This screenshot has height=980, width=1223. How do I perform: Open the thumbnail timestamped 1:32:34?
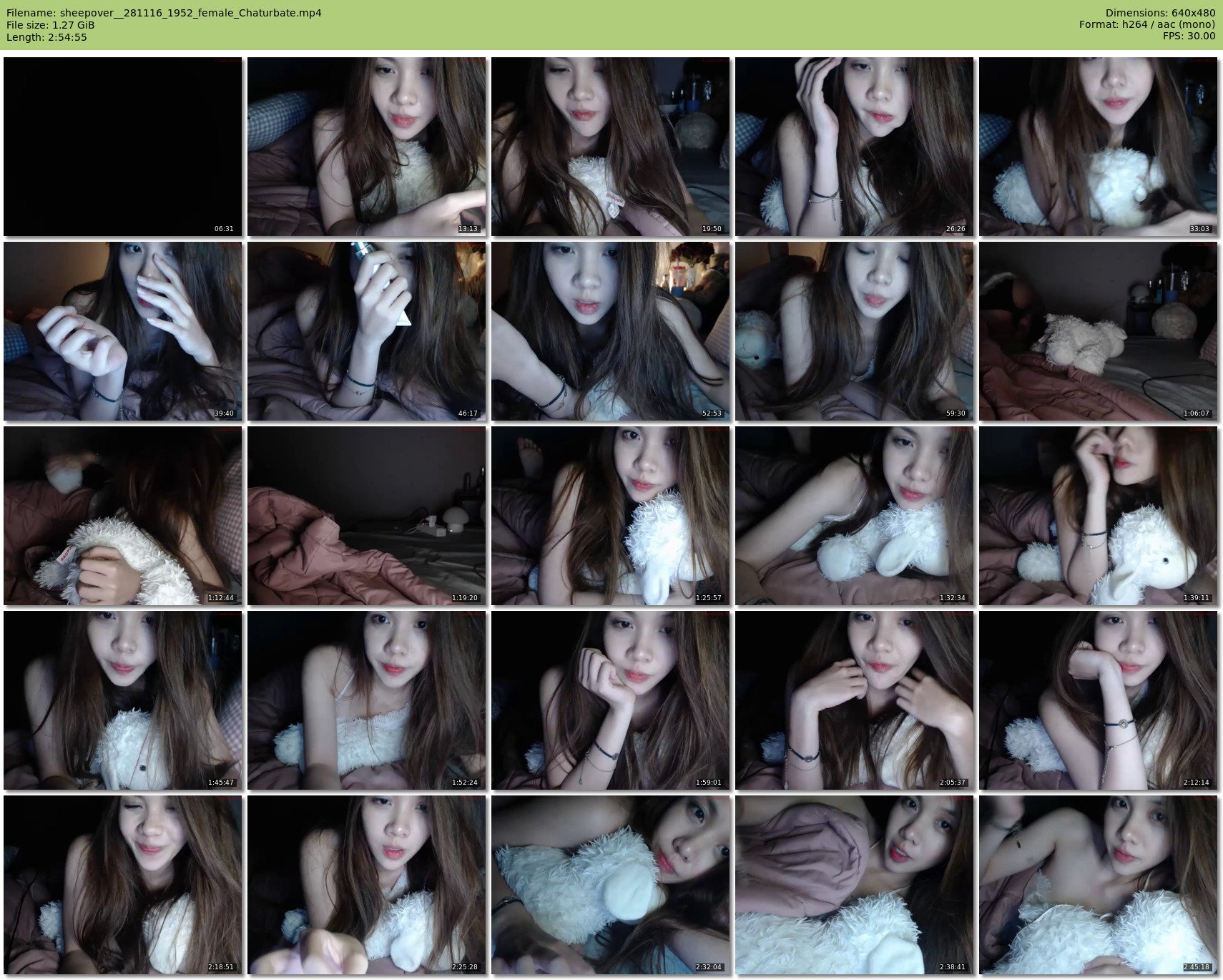coord(854,516)
